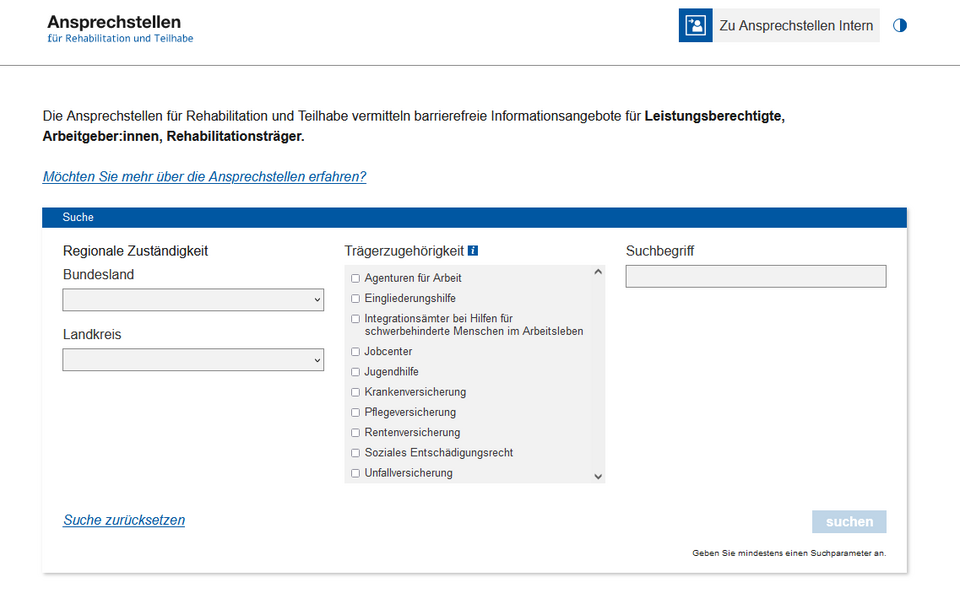The height and width of the screenshot is (604, 960).
Task: Check the Agenturen für Arbeit checkbox
Action: click(x=355, y=278)
